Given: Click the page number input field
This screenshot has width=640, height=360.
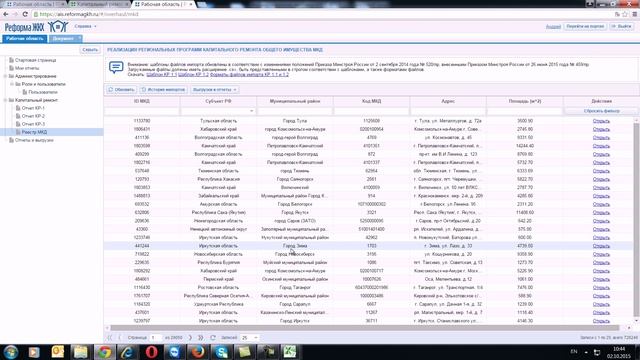Looking at the screenshot, I should [x=155, y=338].
